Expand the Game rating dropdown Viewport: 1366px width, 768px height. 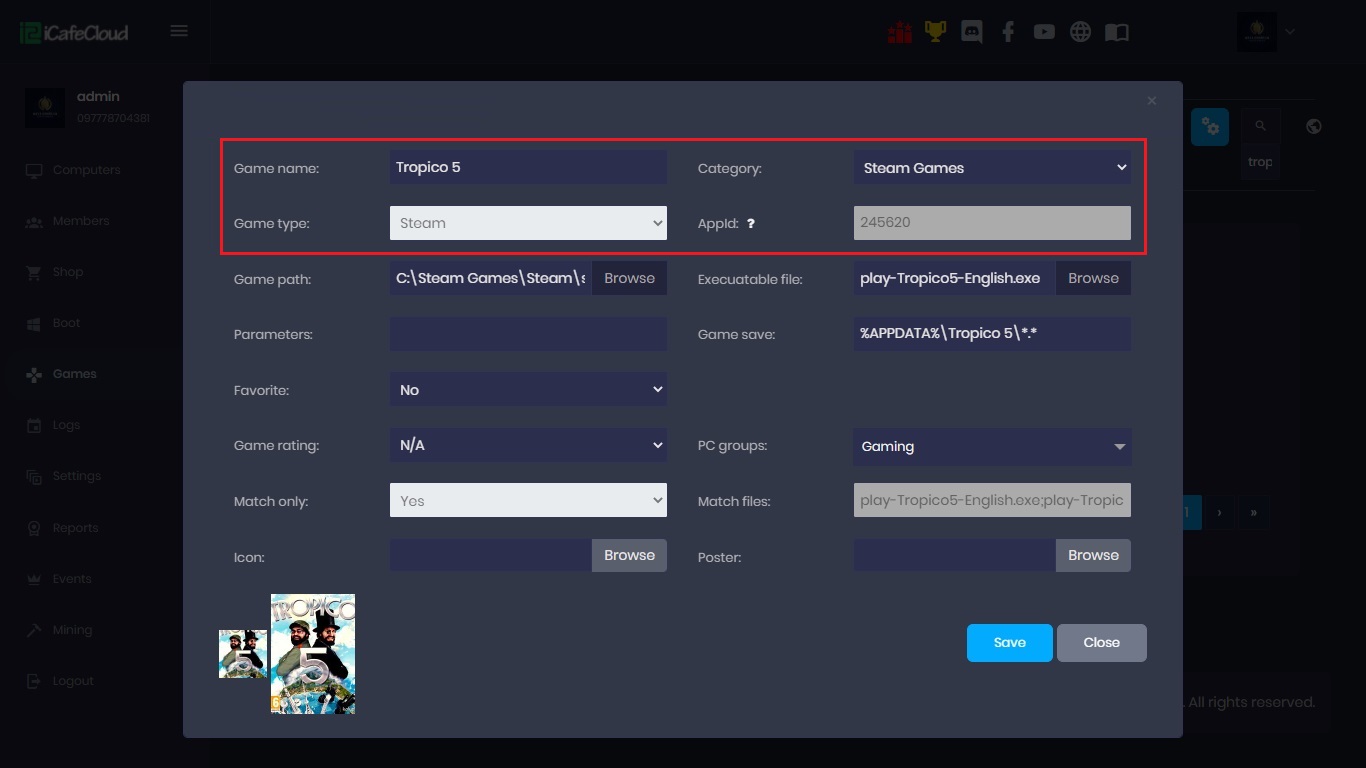[x=528, y=445]
